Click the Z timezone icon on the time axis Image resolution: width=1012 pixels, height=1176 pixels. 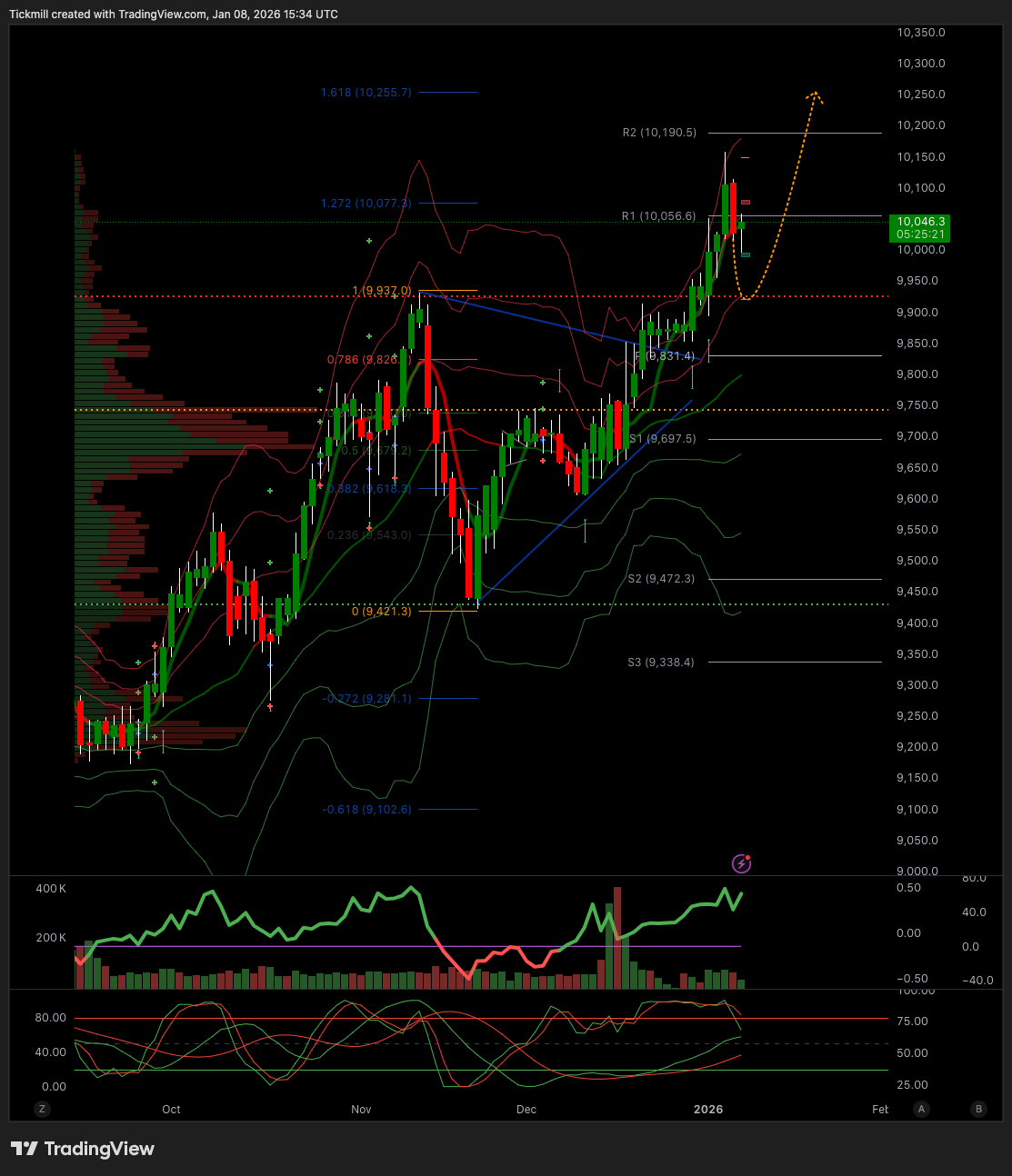pos(42,1109)
